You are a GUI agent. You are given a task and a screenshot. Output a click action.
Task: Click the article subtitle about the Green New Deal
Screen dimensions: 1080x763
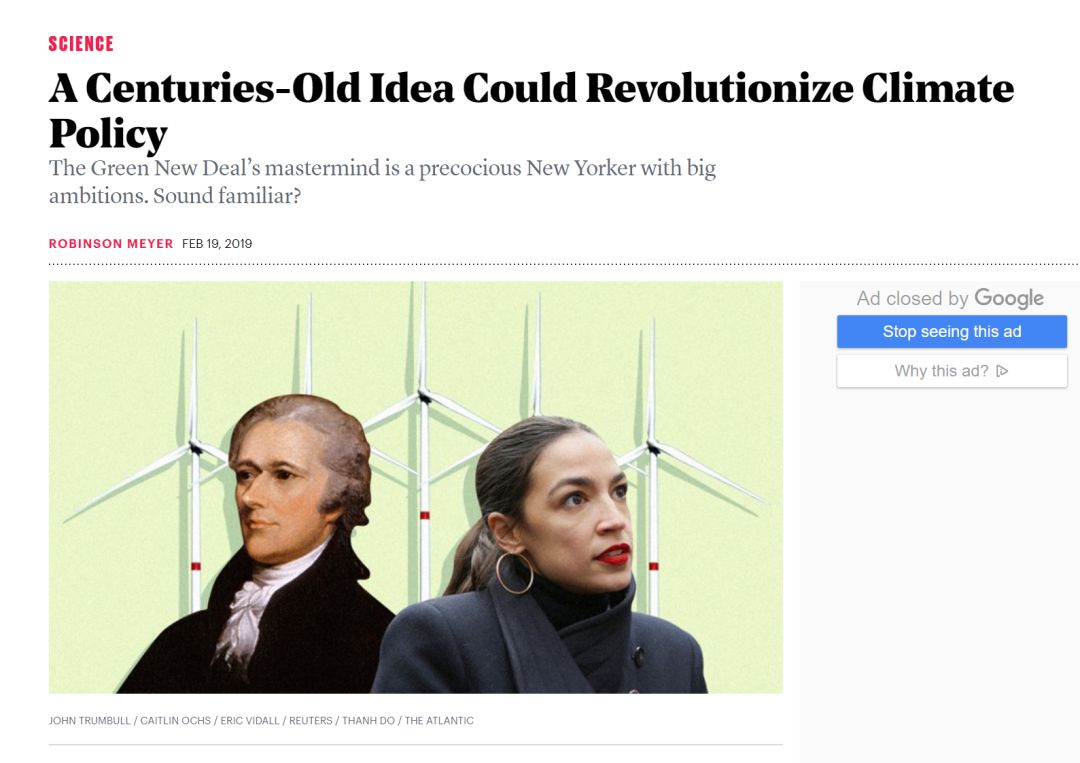pos(382,182)
